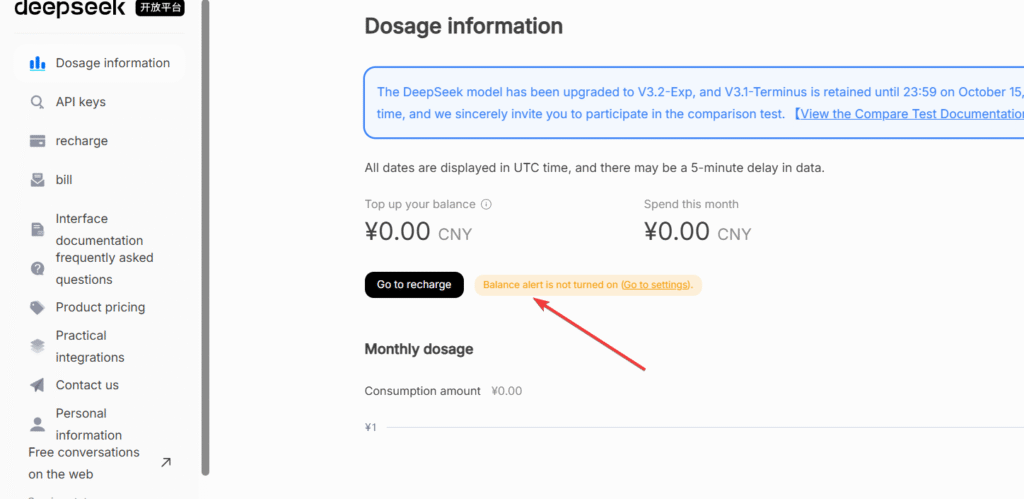The image size is (1024, 499).
Task: Select the Product pricing menu entry
Action: pyautogui.click(x=100, y=308)
